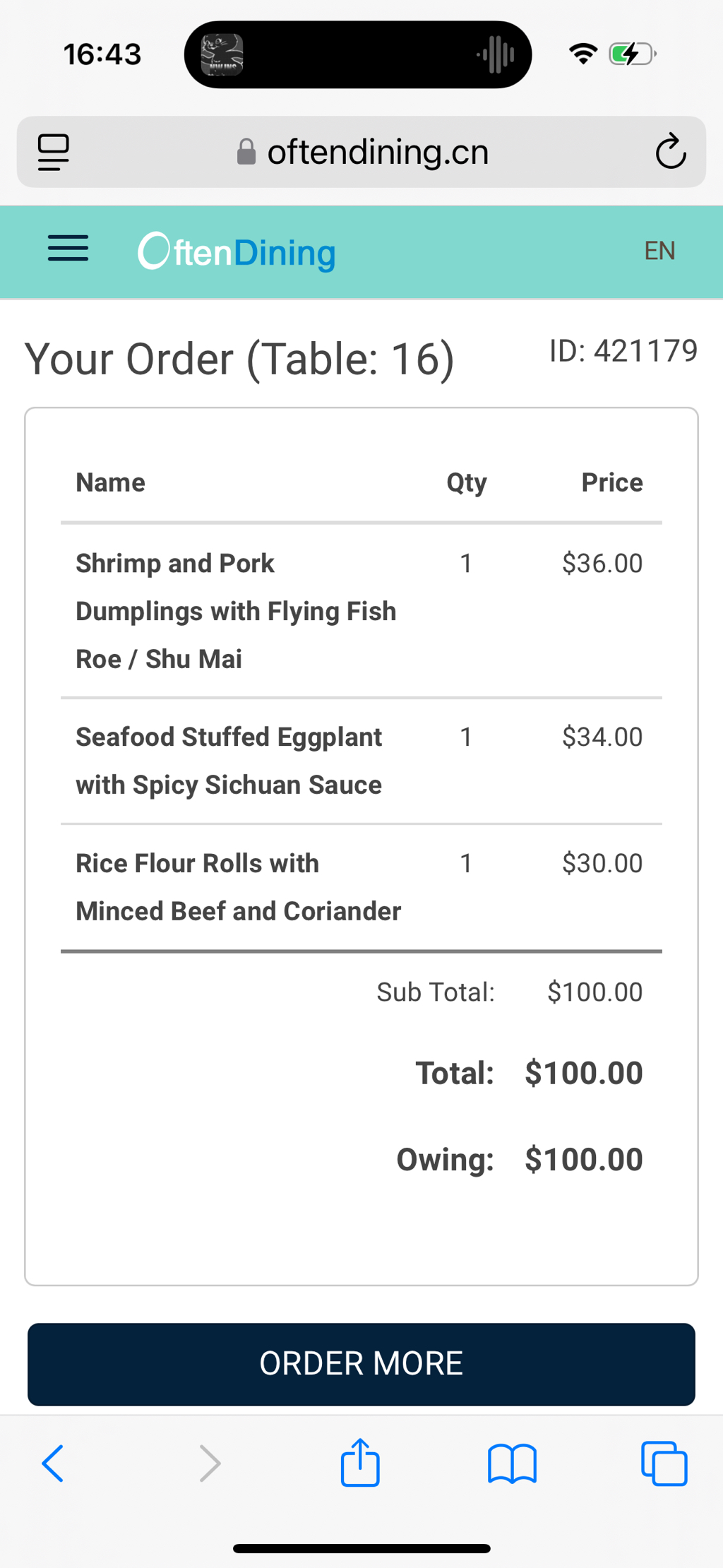Tap the Safari reload page icon
This screenshot has height=1568, width=723.
(670, 152)
